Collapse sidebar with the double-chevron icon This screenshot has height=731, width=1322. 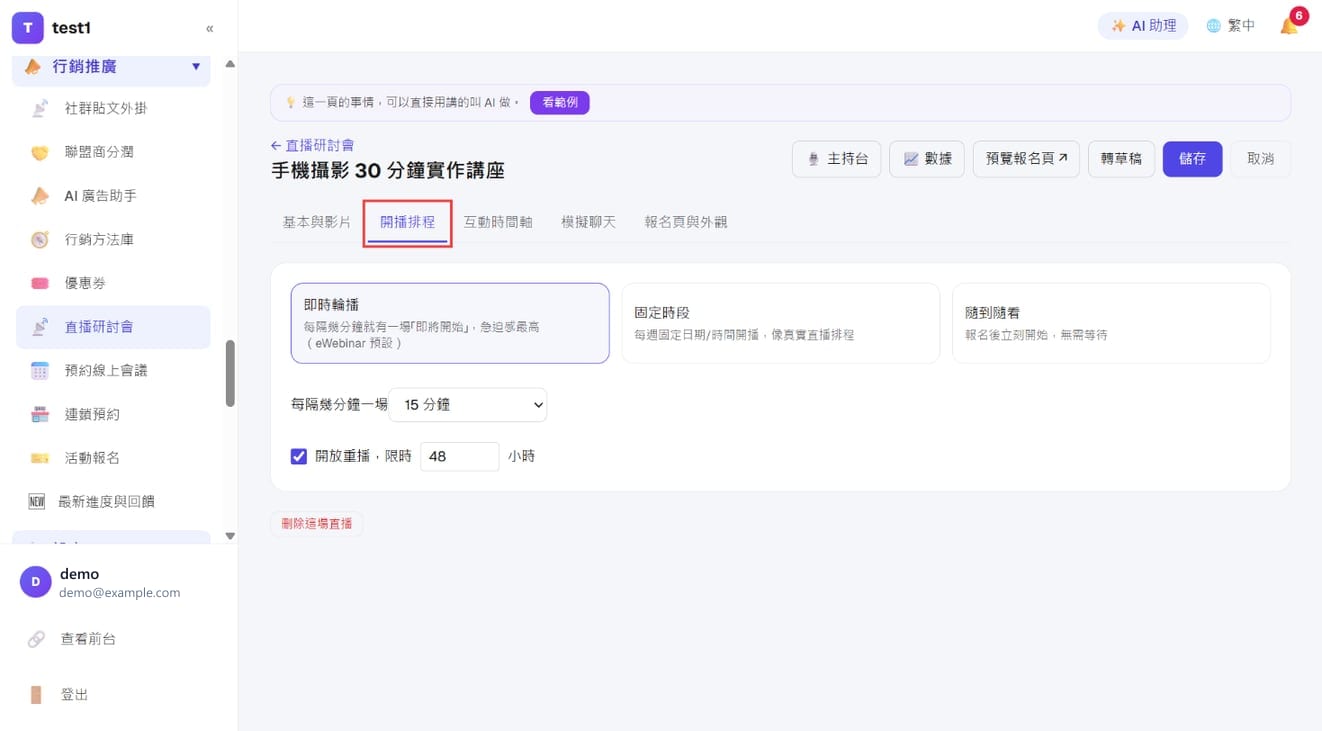[209, 28]
